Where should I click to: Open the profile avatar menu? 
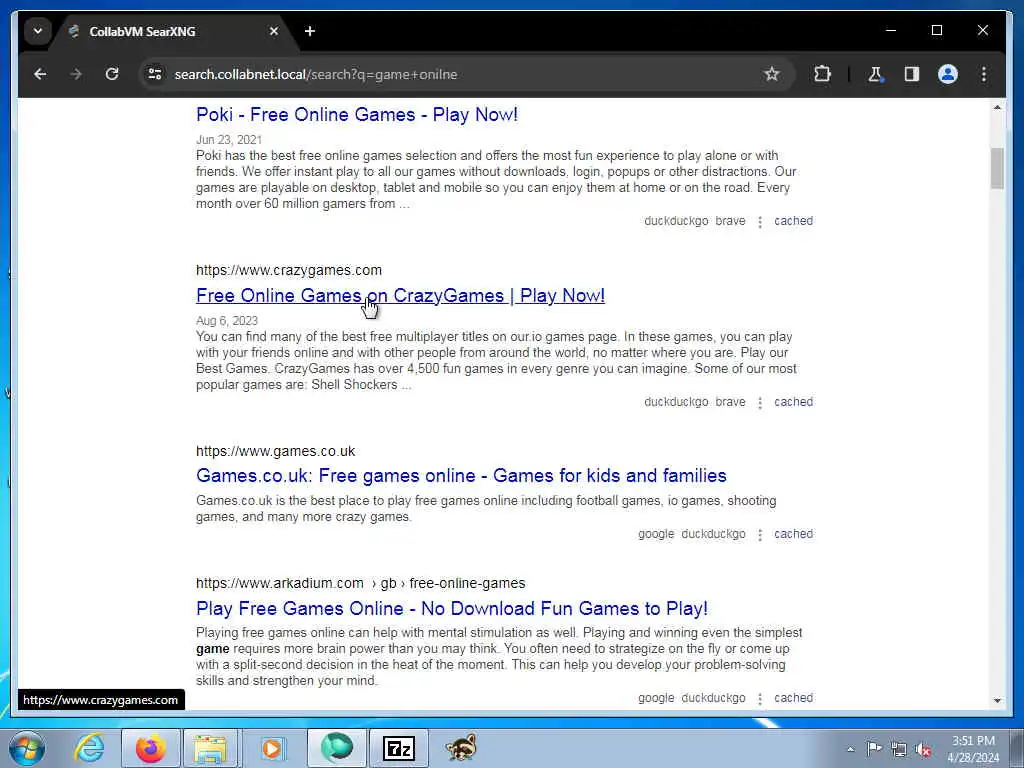tap(948, 74)
